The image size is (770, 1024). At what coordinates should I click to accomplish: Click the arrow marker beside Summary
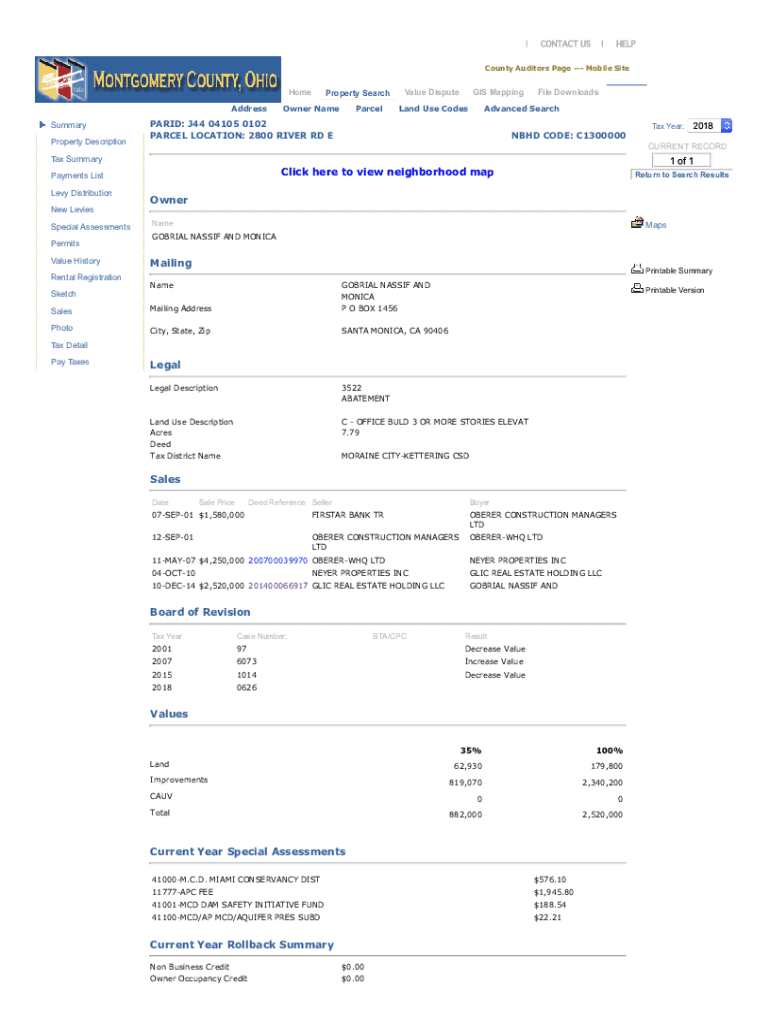(x=42, y=125)
